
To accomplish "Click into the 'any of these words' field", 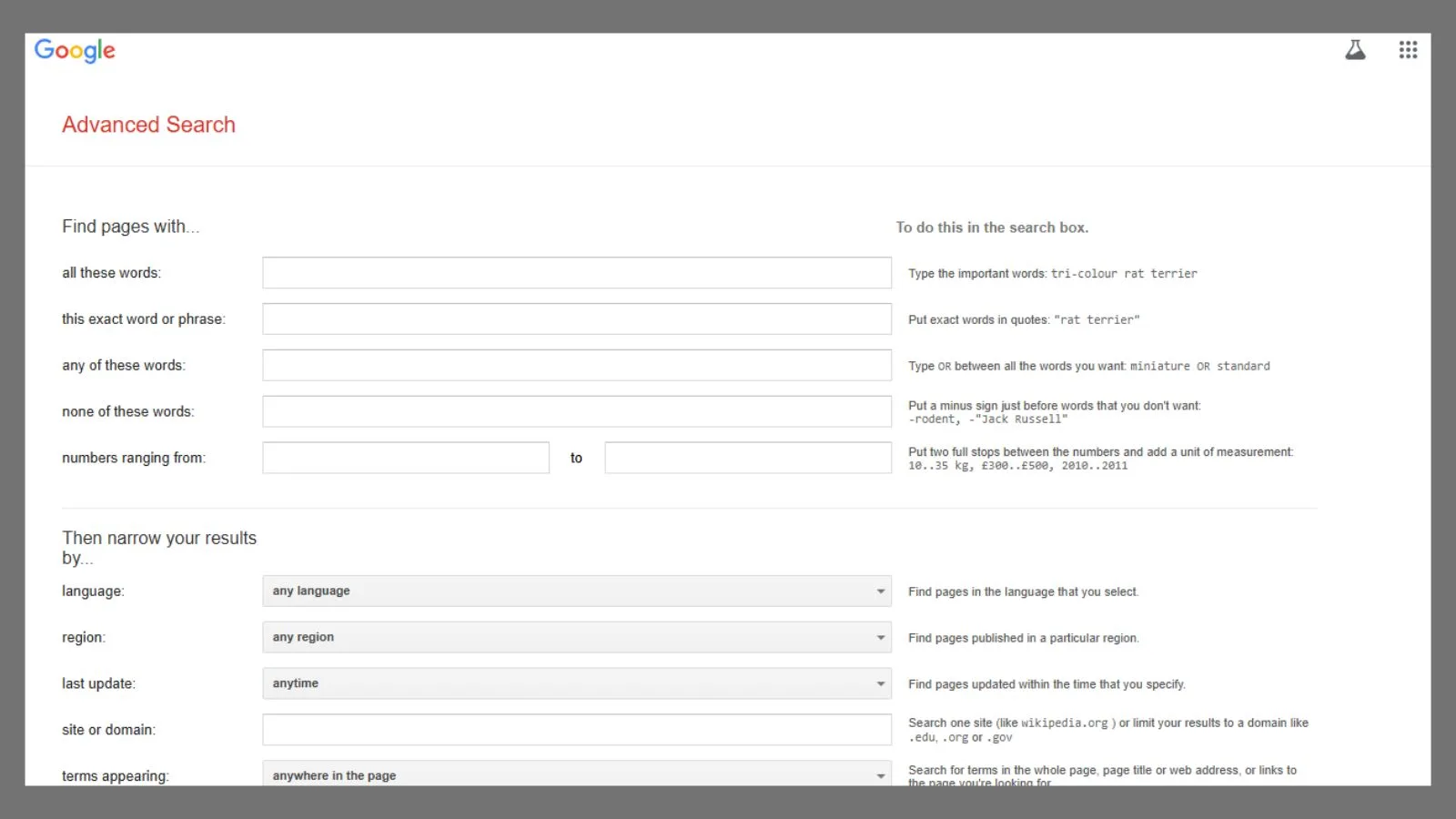I will (x=577, y=365).
